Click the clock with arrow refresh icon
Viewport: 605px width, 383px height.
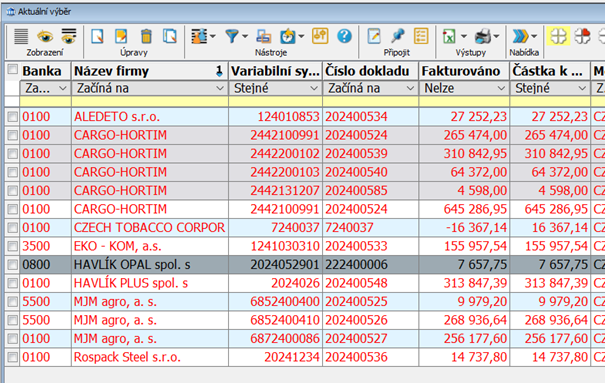287,36
